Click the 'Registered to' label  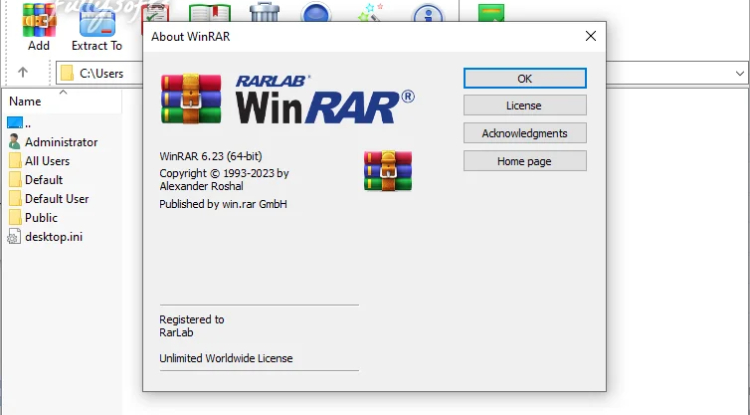point(191,319)
